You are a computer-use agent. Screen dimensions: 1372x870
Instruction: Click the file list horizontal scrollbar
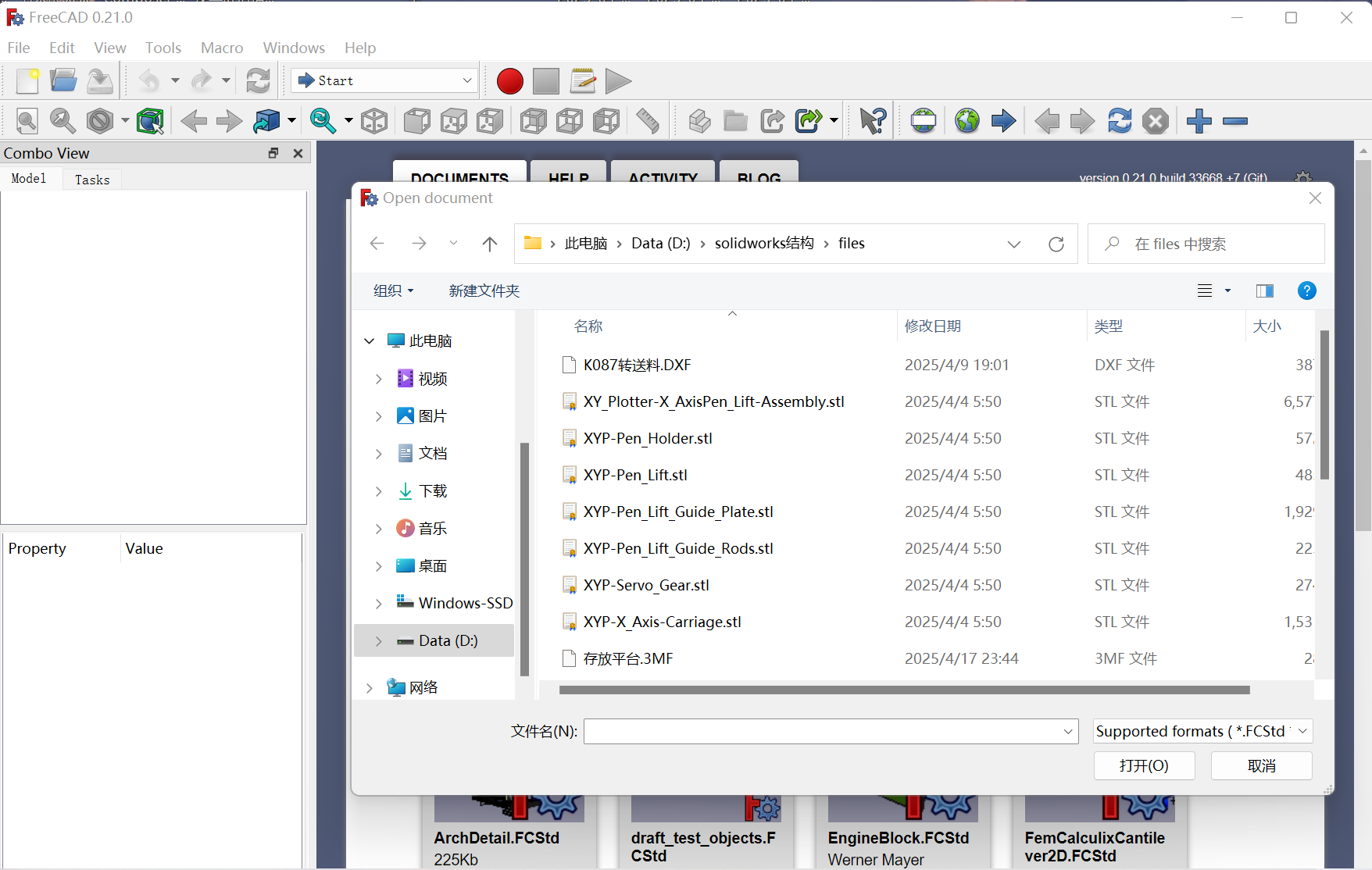coord(905,690)
